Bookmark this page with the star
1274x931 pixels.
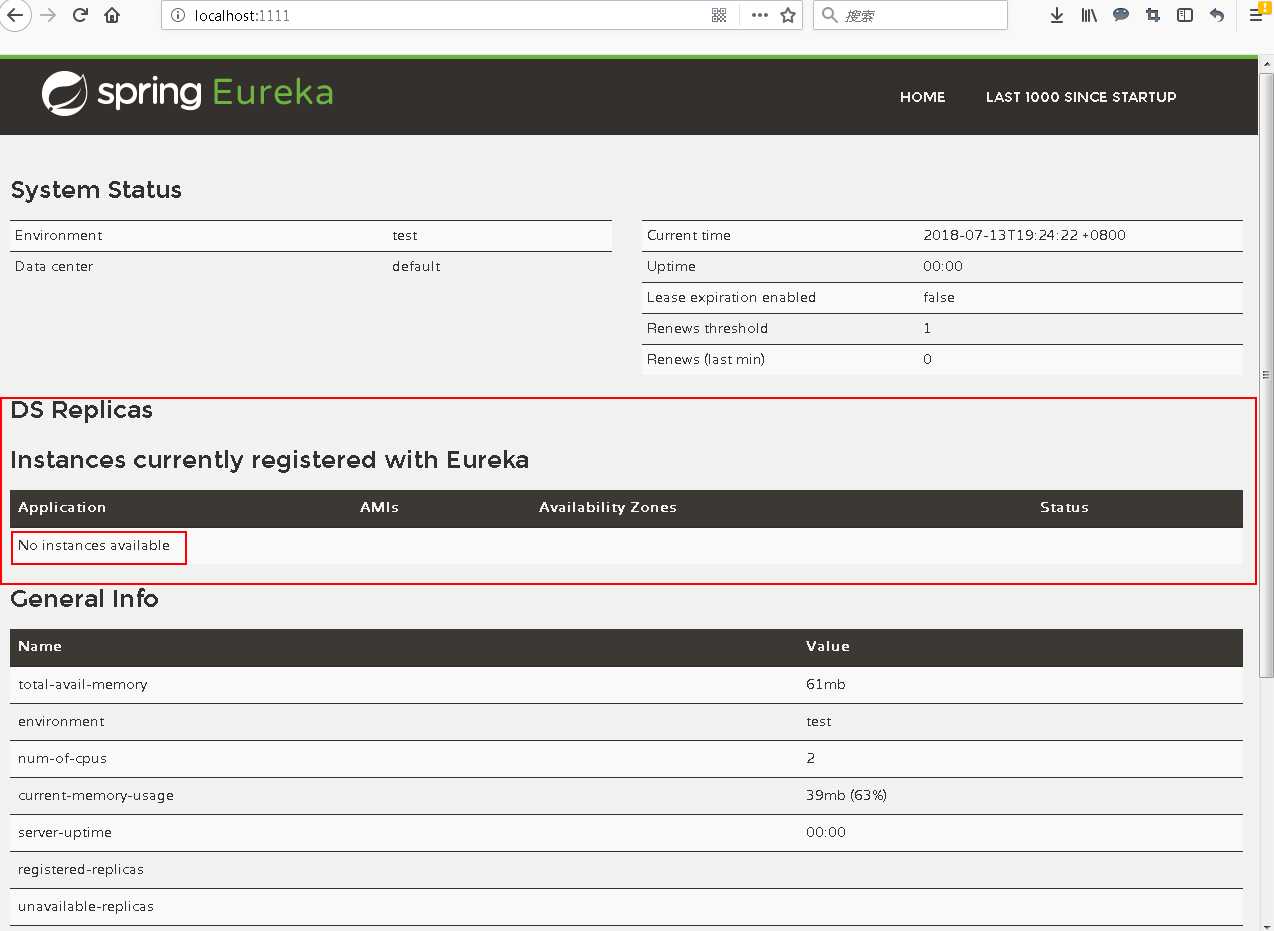(788, 15)
